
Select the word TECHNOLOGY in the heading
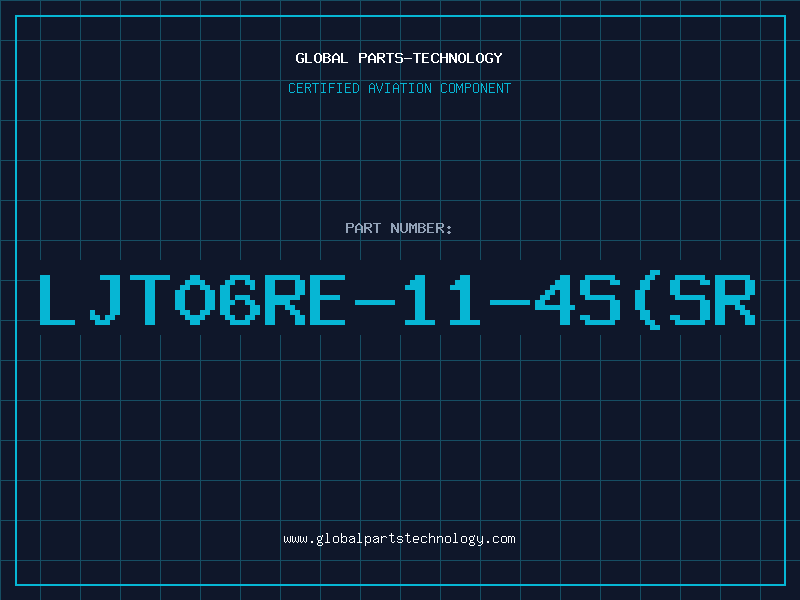[x=458, y=58]
